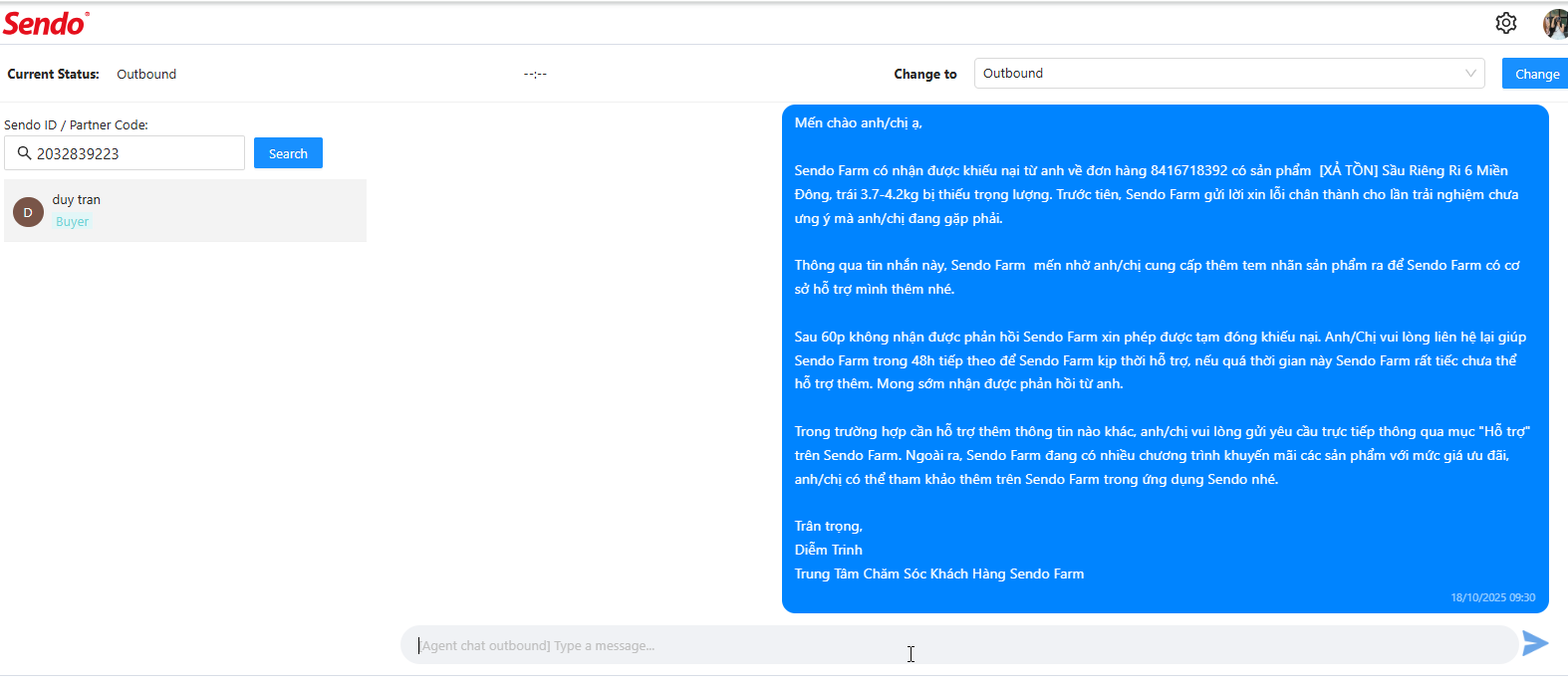The height and width of the screenshot is (686, 1568).
Task: Focus the Sendo ID / Partner Code field
Action: pyautogui.click(x=125, y=153)
